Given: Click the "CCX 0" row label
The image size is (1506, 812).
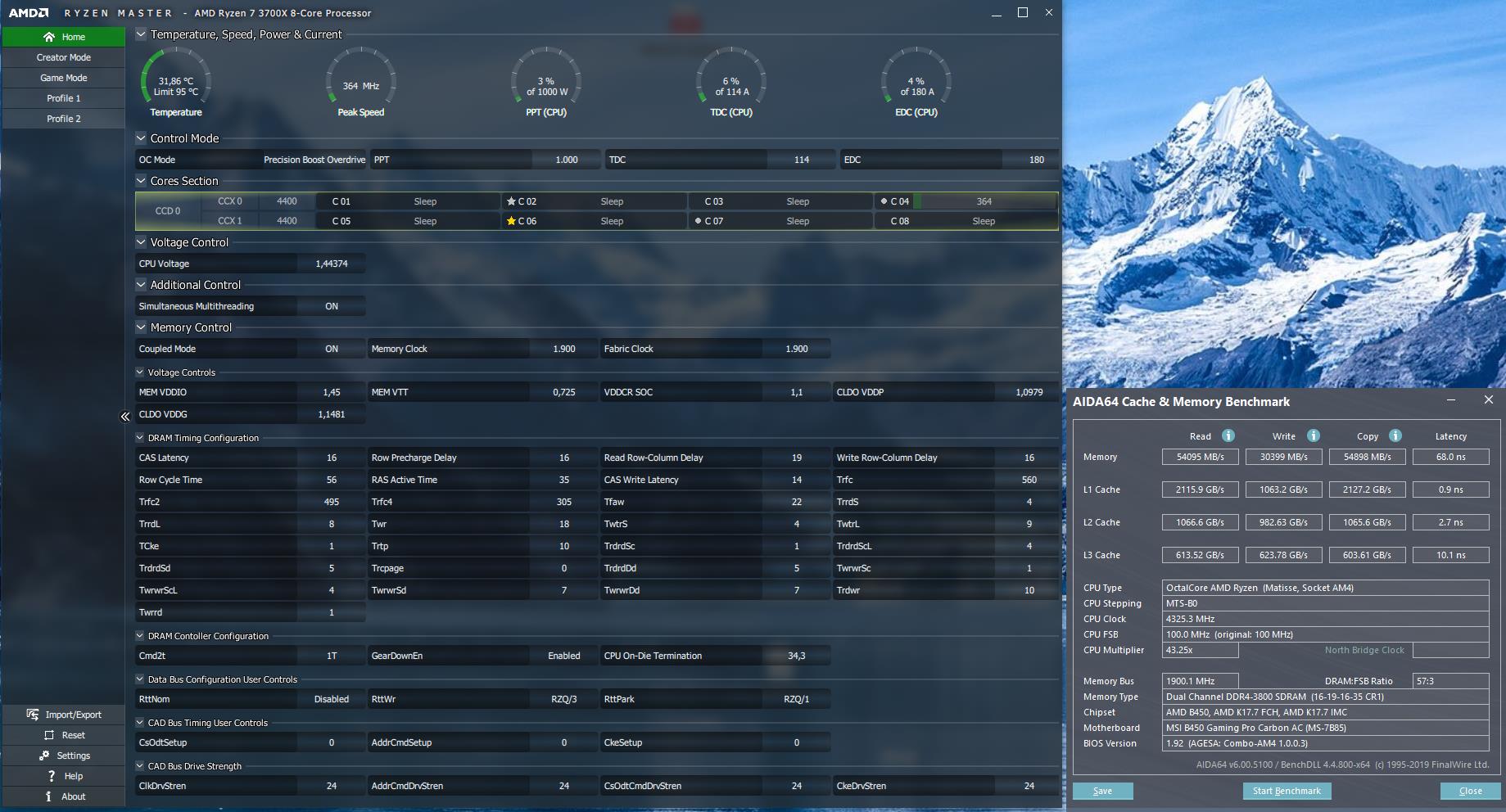Looking at the screenshot, I should click(x=230, y=201).
